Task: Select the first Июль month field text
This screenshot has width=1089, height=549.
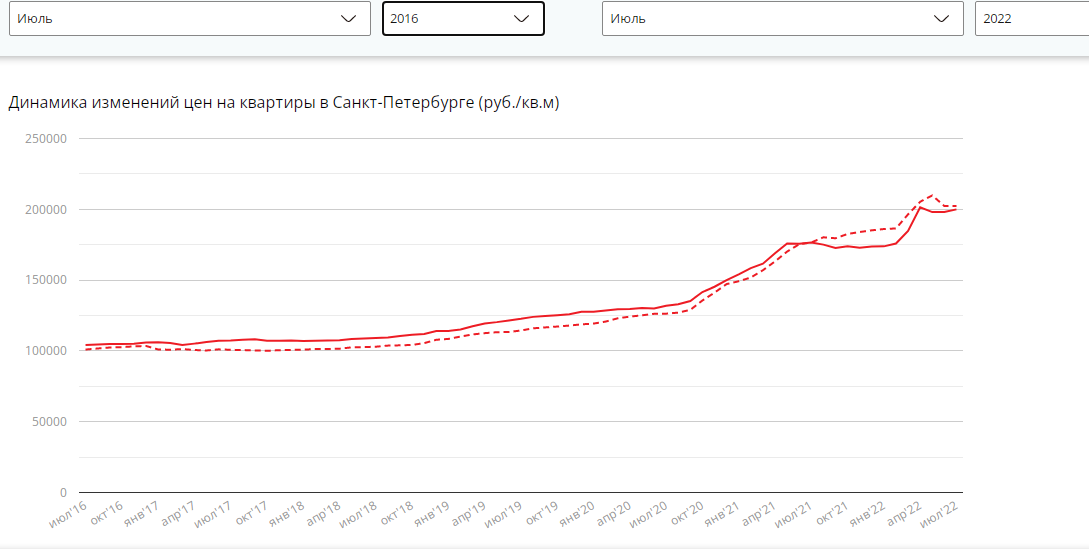Action: point(35,19)
